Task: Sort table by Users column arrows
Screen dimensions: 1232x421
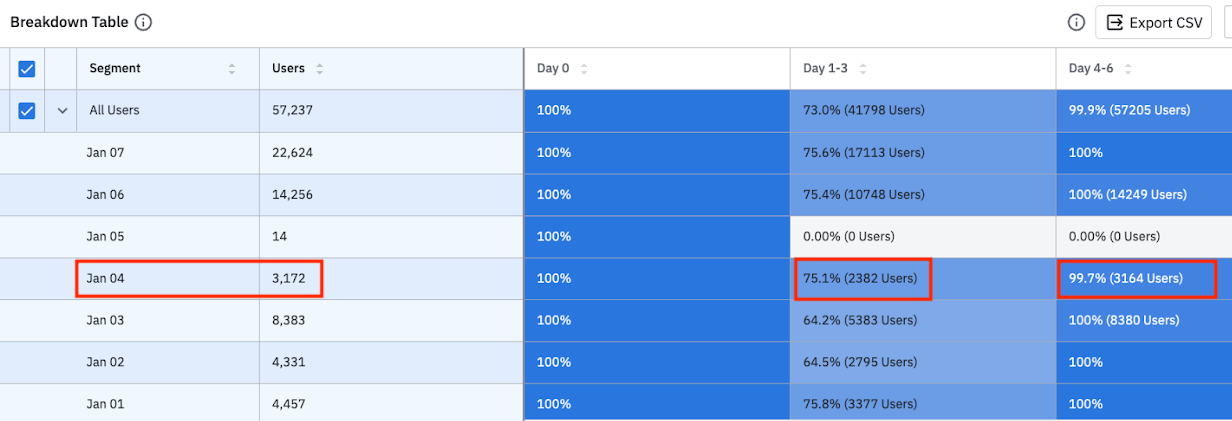Action: click(x=320, y=69)
